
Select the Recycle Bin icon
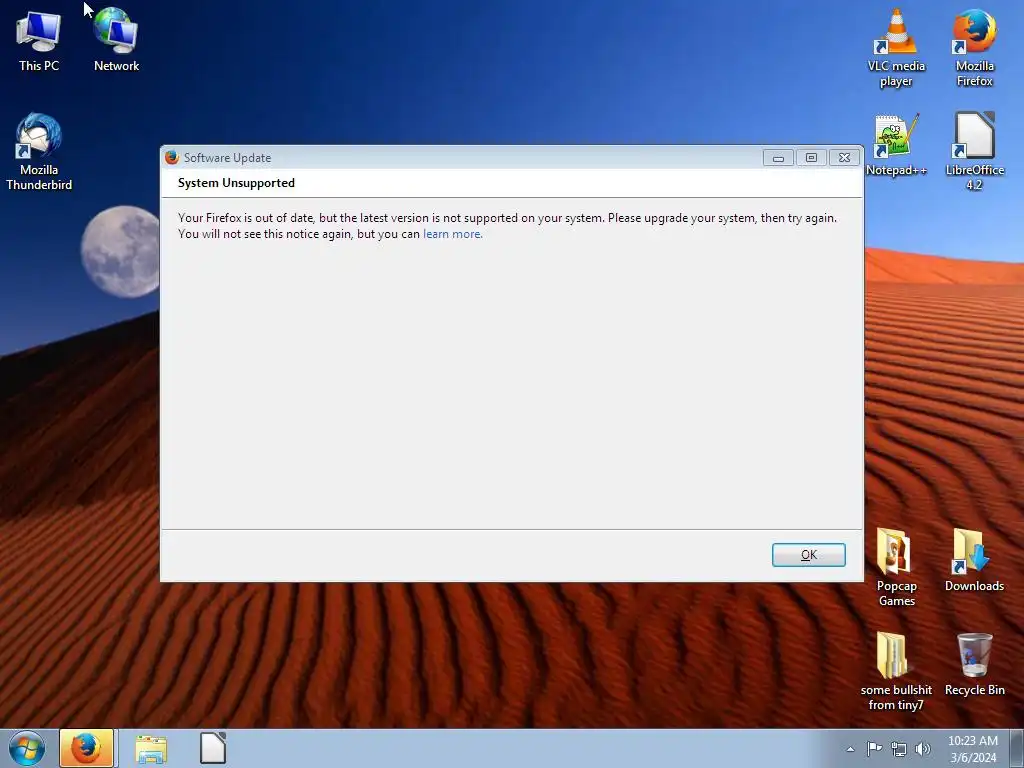click(974, 665)
